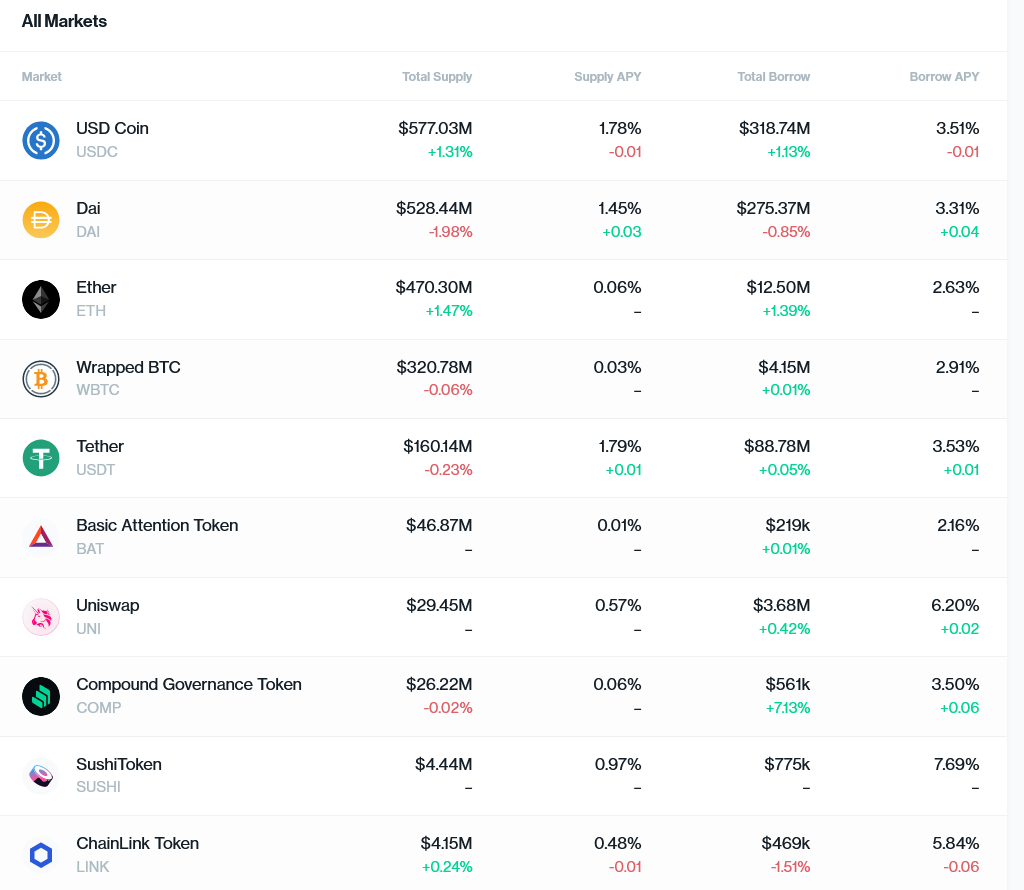Click the All Markets heading
The width and height of the screenshot is (1024, 890).
(64, 21)
